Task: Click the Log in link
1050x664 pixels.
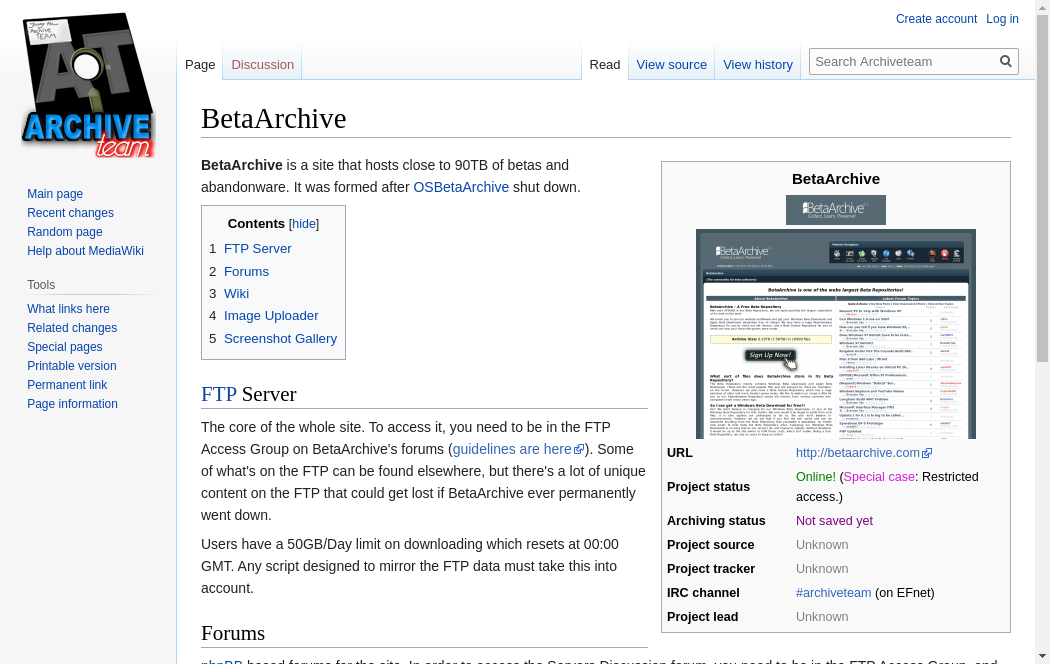Action: [x=1002, y=19]
